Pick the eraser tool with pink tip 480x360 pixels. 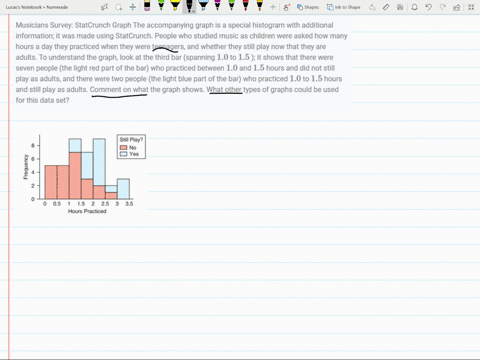(x=147, y=6)
